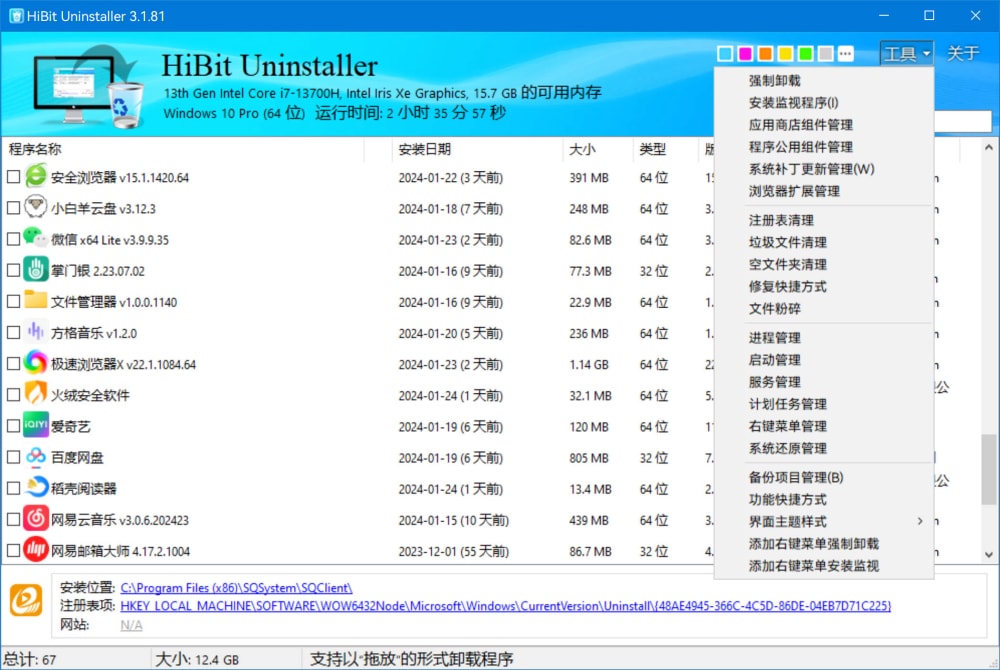1000x670 pixels.
Task: Click the scroll up arrow of program list
Action: tap(989, 147)
